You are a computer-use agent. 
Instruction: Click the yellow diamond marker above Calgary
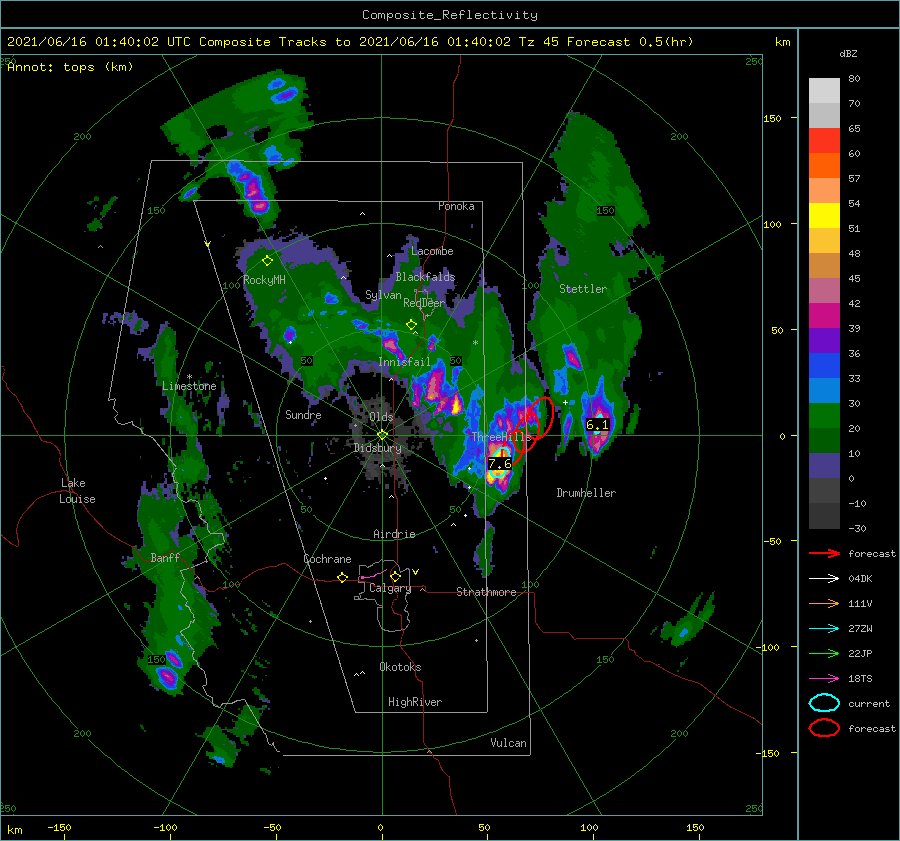395,576
